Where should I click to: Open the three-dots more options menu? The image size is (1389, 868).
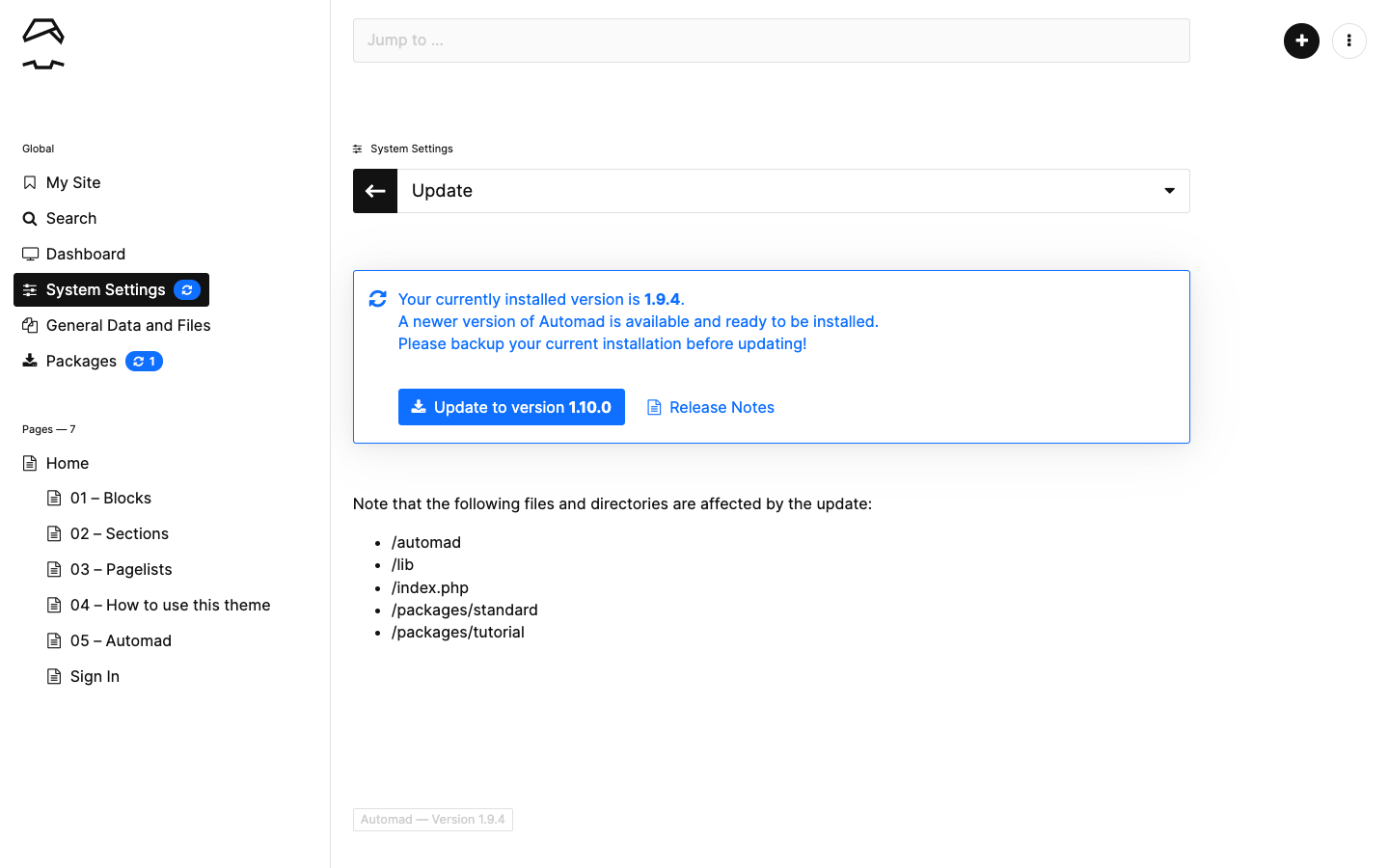point(1348,41)
